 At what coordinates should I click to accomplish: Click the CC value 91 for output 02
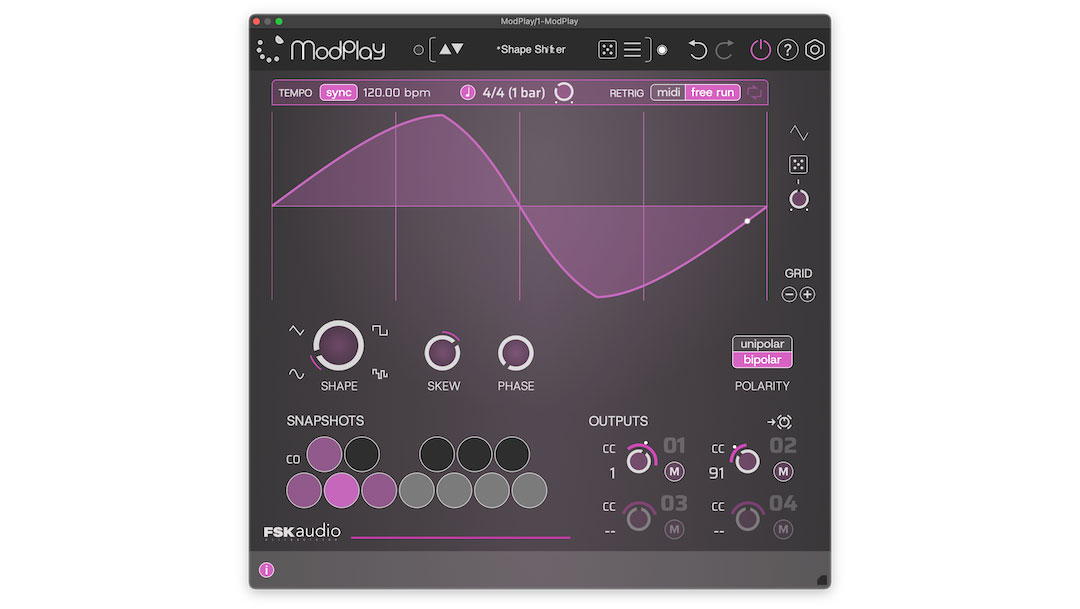point(716,473)
